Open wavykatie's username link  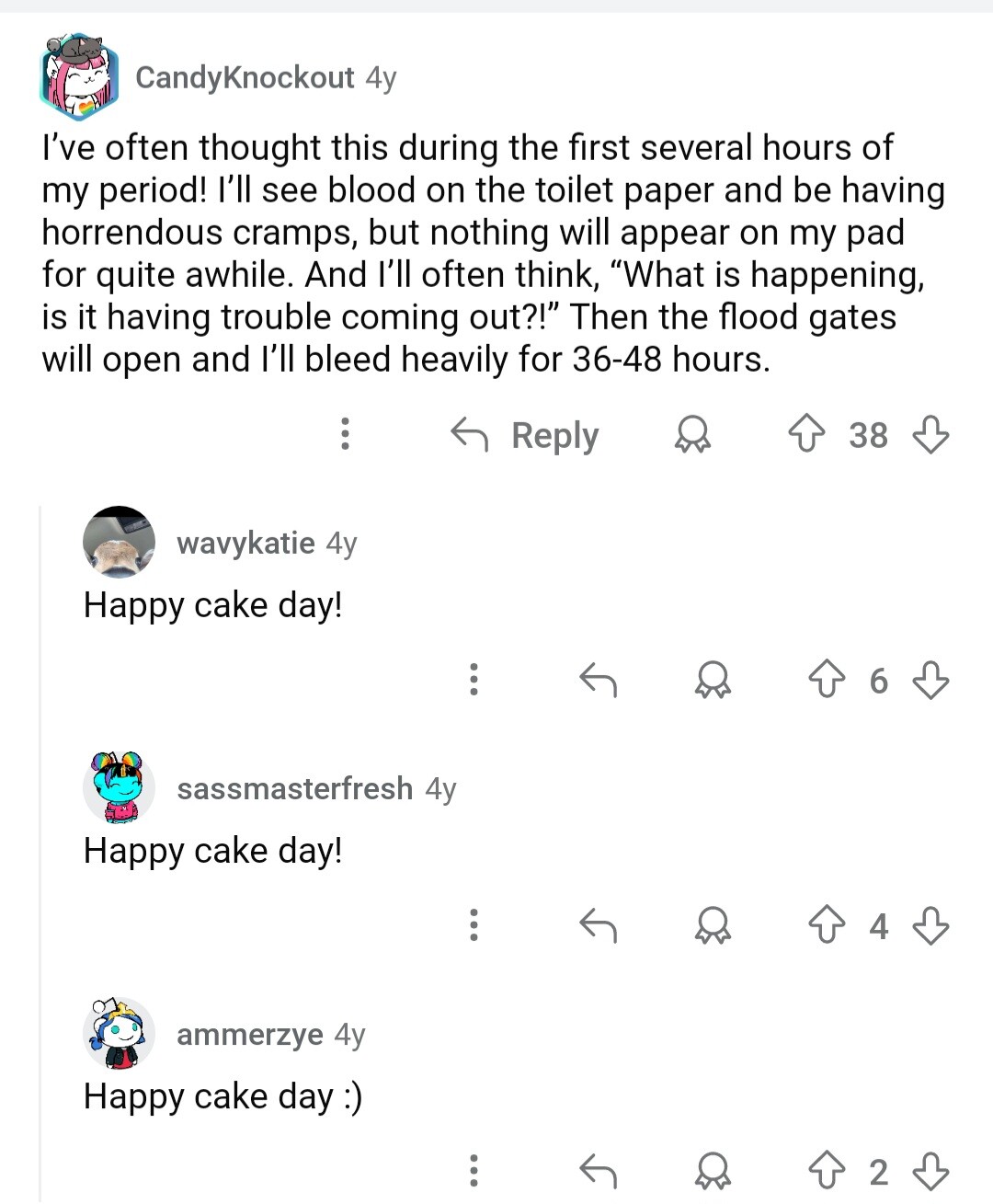tap(245, 543)
